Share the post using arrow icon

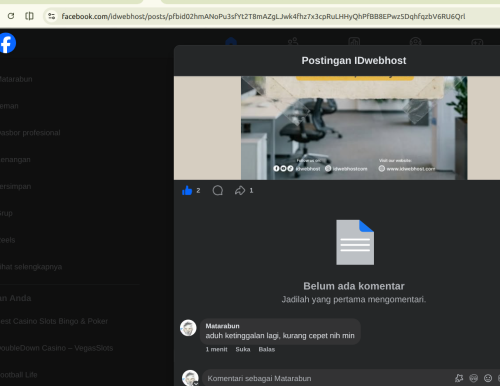click(240, 190)
